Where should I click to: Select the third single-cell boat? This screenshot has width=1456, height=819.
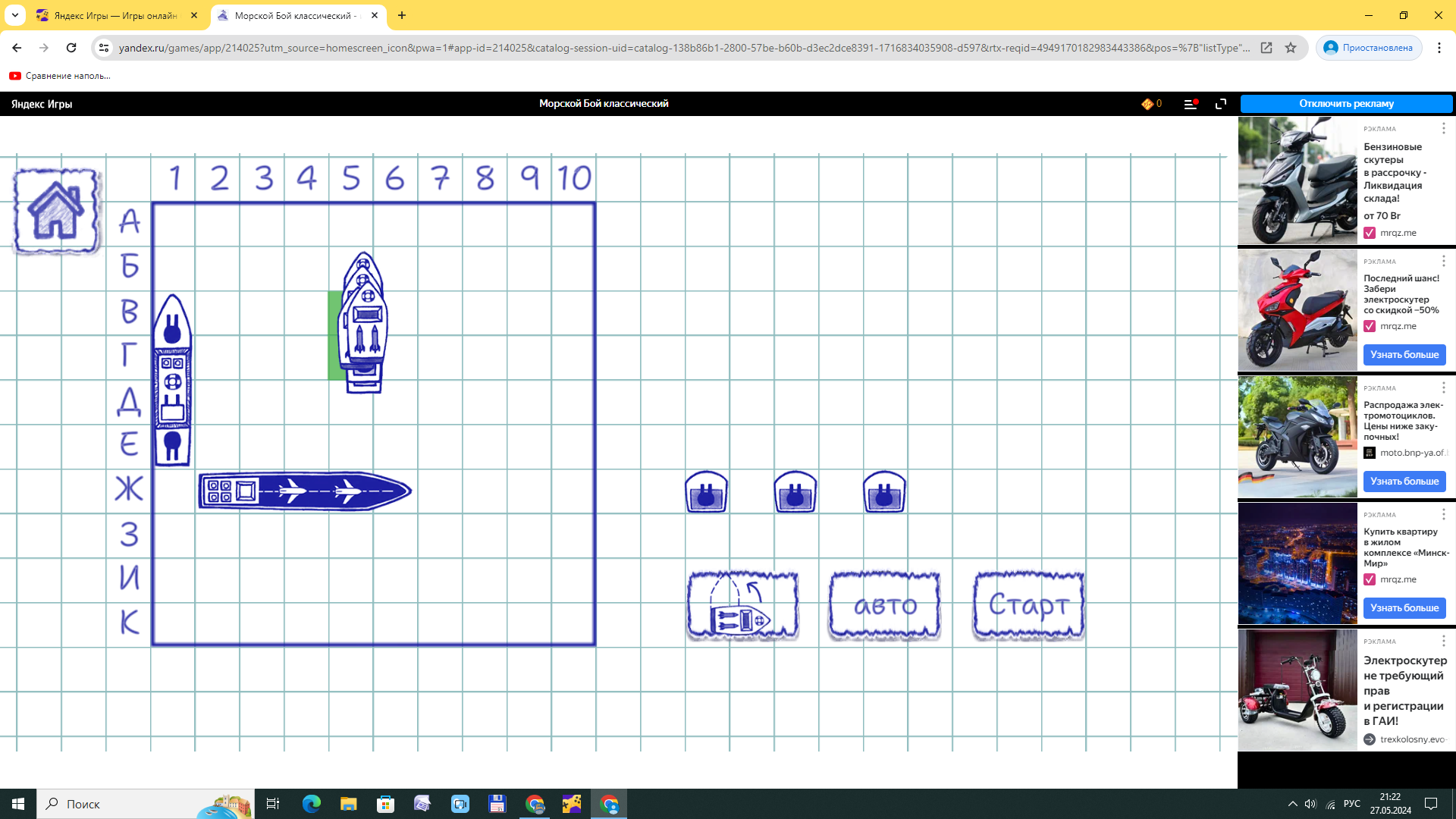(884, 492)
